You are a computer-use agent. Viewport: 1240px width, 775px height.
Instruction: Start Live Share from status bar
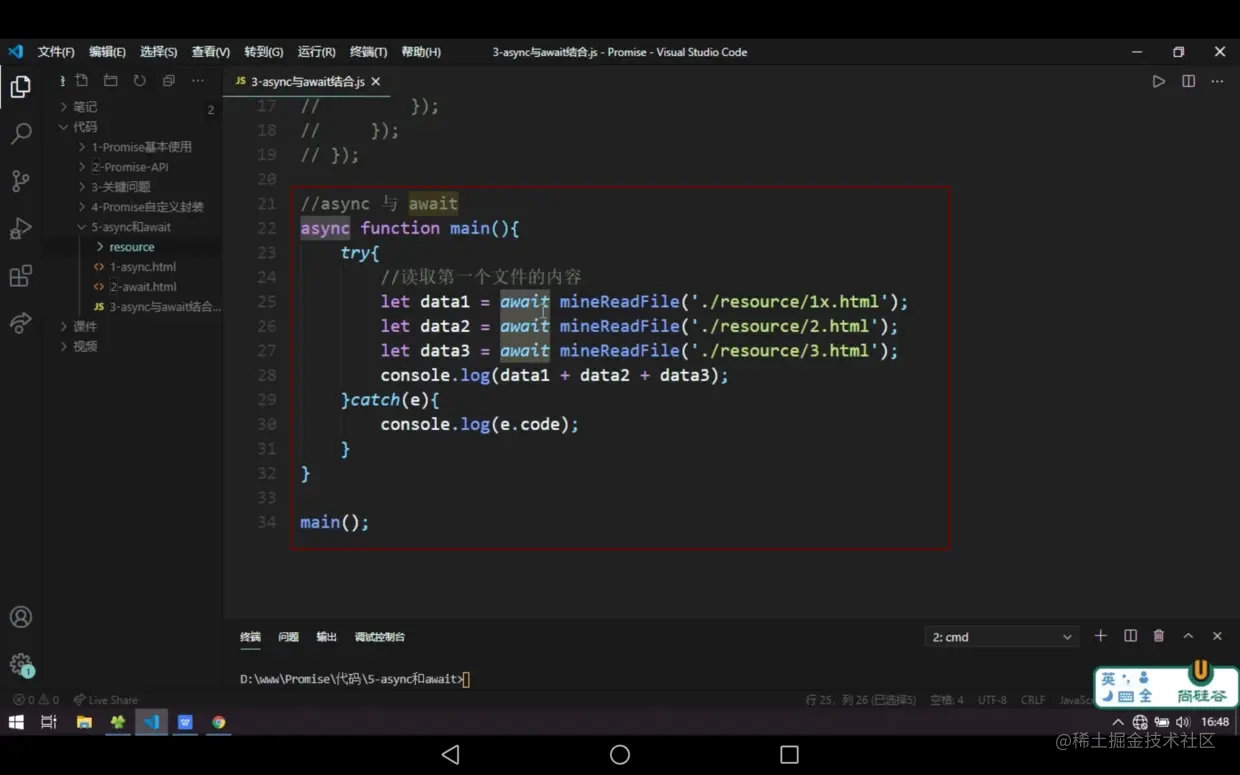point(106,700)
